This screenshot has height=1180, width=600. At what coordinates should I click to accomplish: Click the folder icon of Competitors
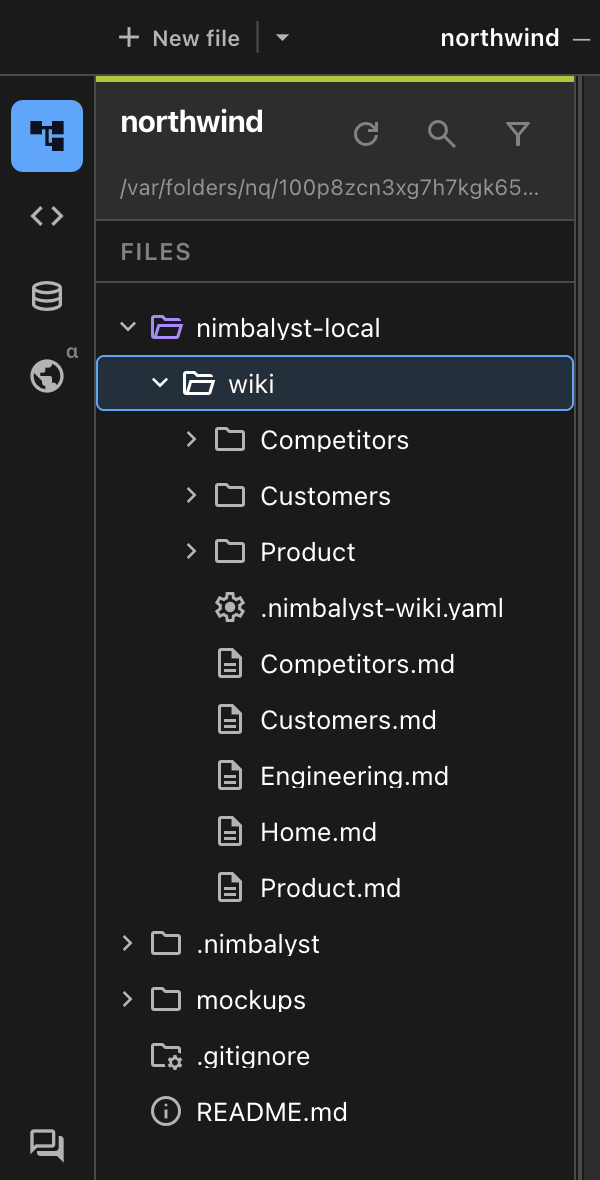[230, 439]
